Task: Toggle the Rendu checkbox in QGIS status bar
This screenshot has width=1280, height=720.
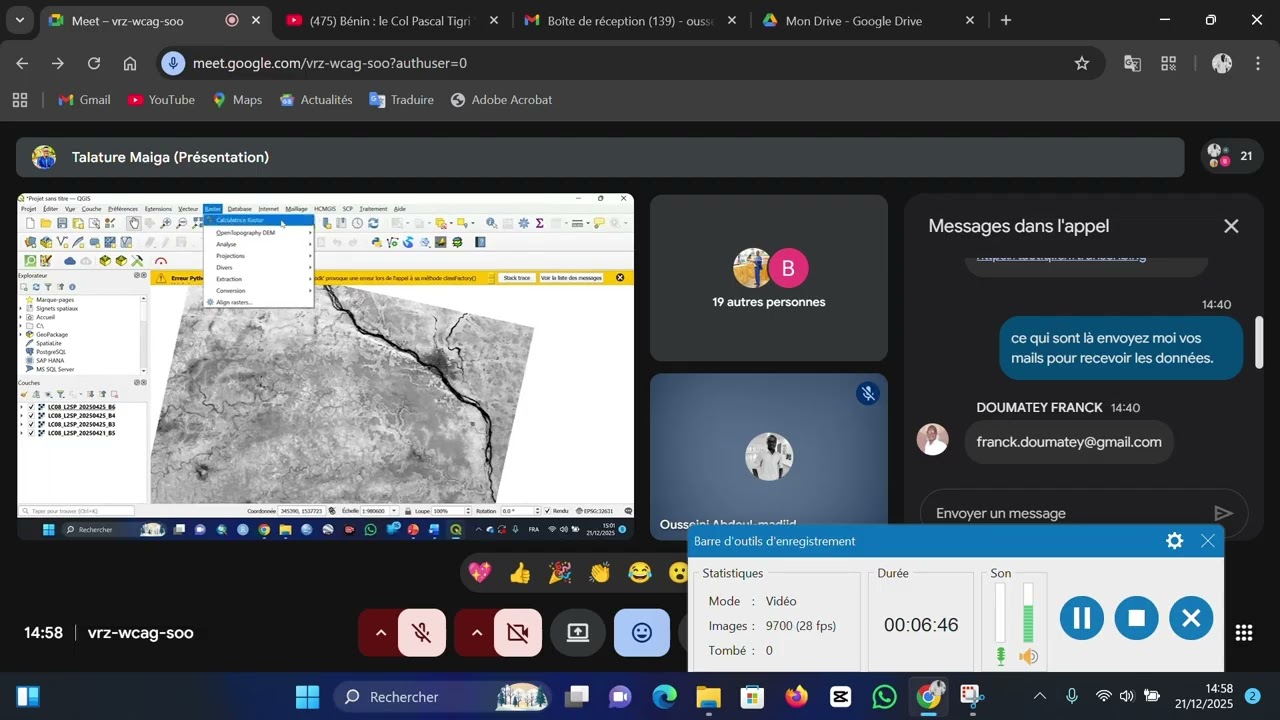Action: tap(548, 511)
